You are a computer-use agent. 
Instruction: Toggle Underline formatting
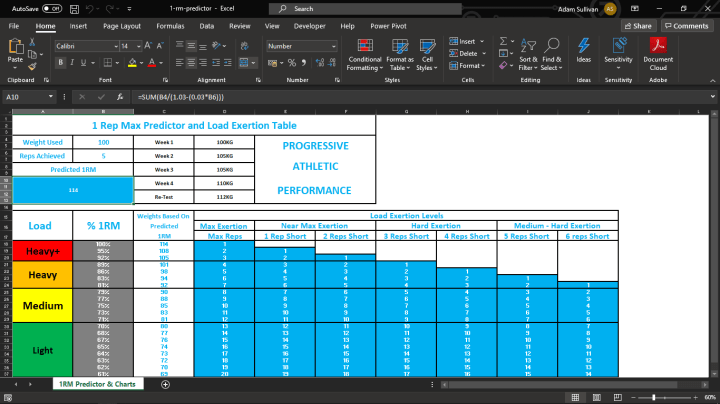[x=83, y=63]
